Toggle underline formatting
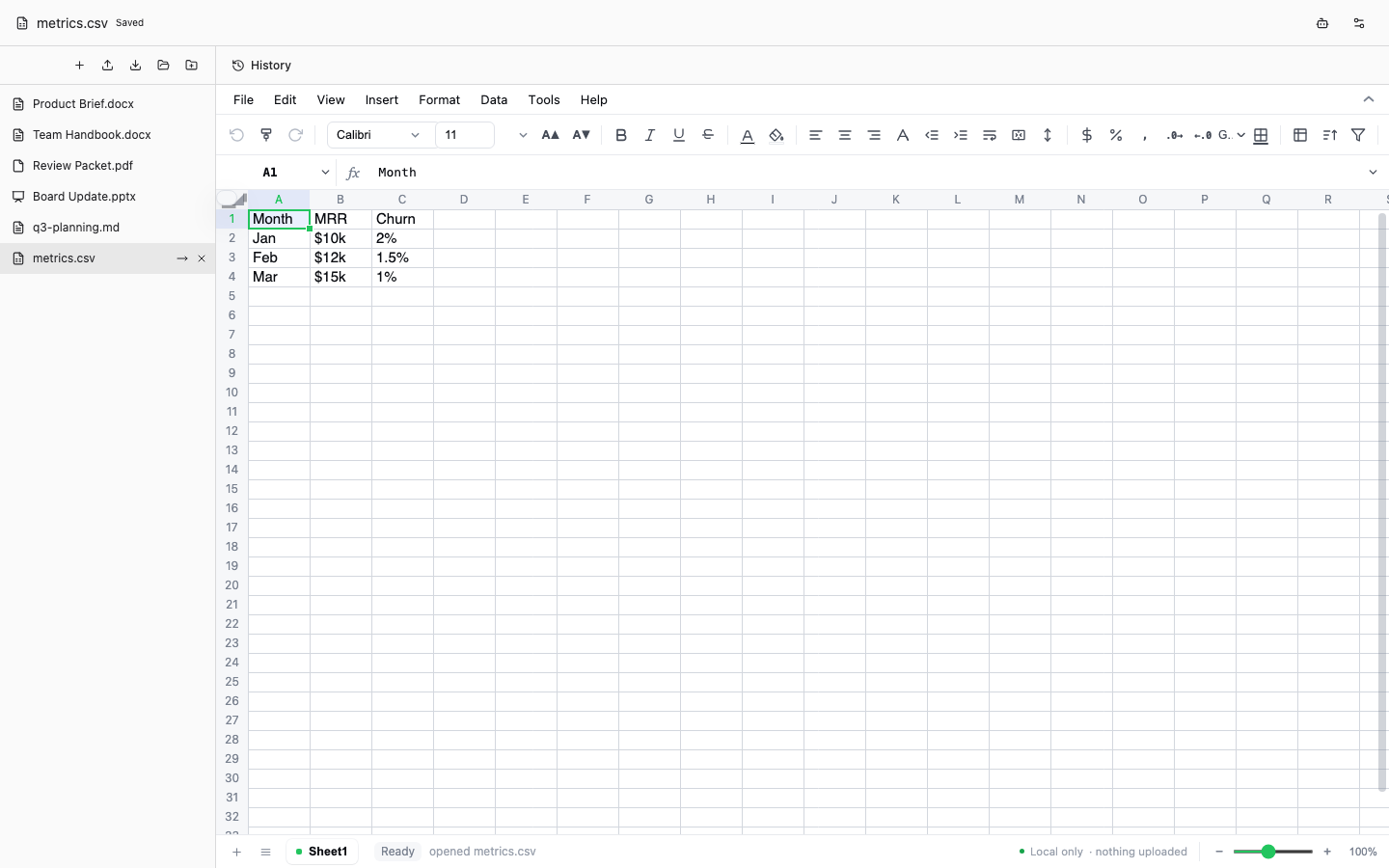 679,135
